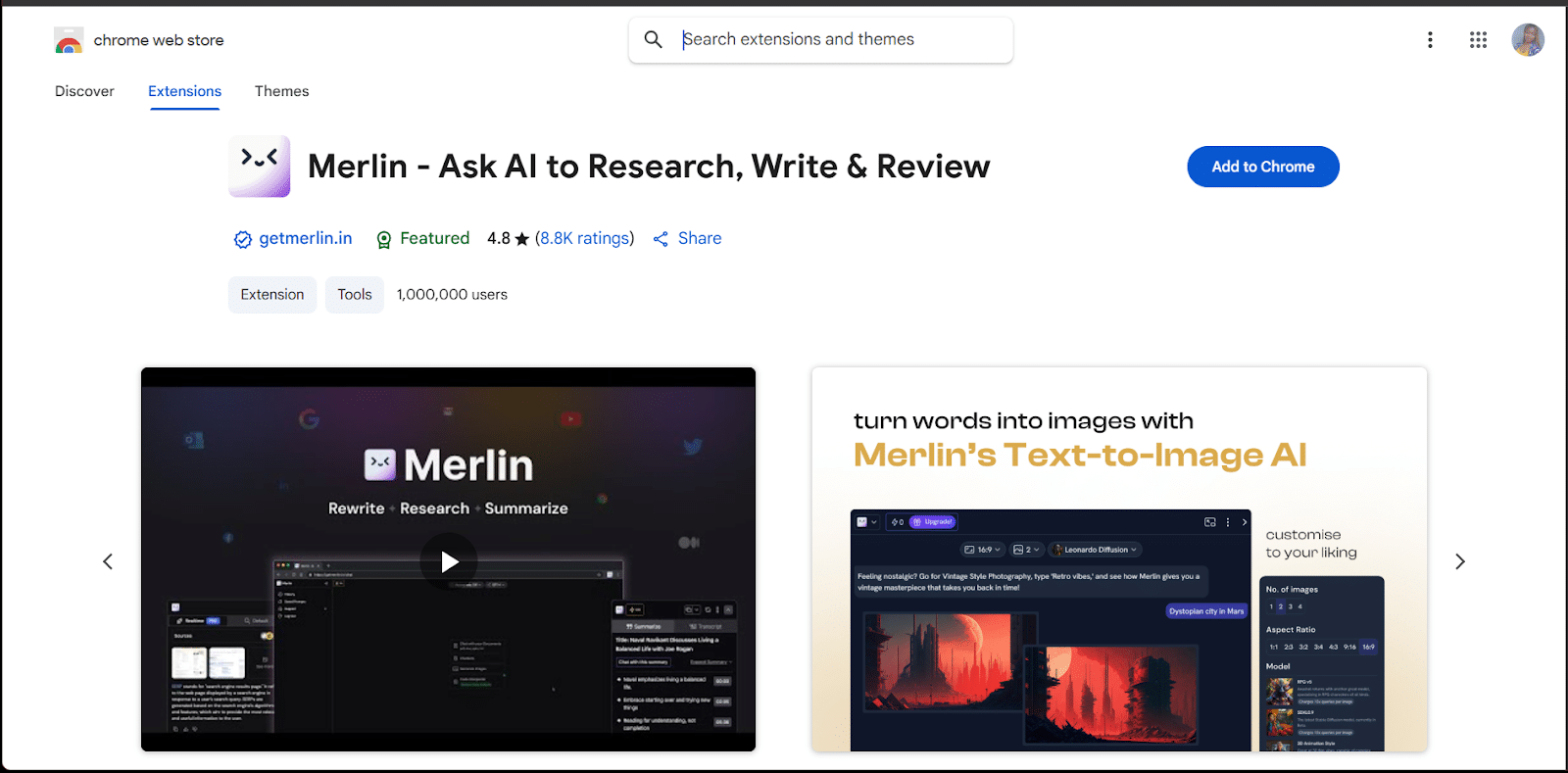Image resolution: width=1568 pixels, height=773 pixels.
Task: Click the Merlin extension logo icon
Action: click(260, 167)
